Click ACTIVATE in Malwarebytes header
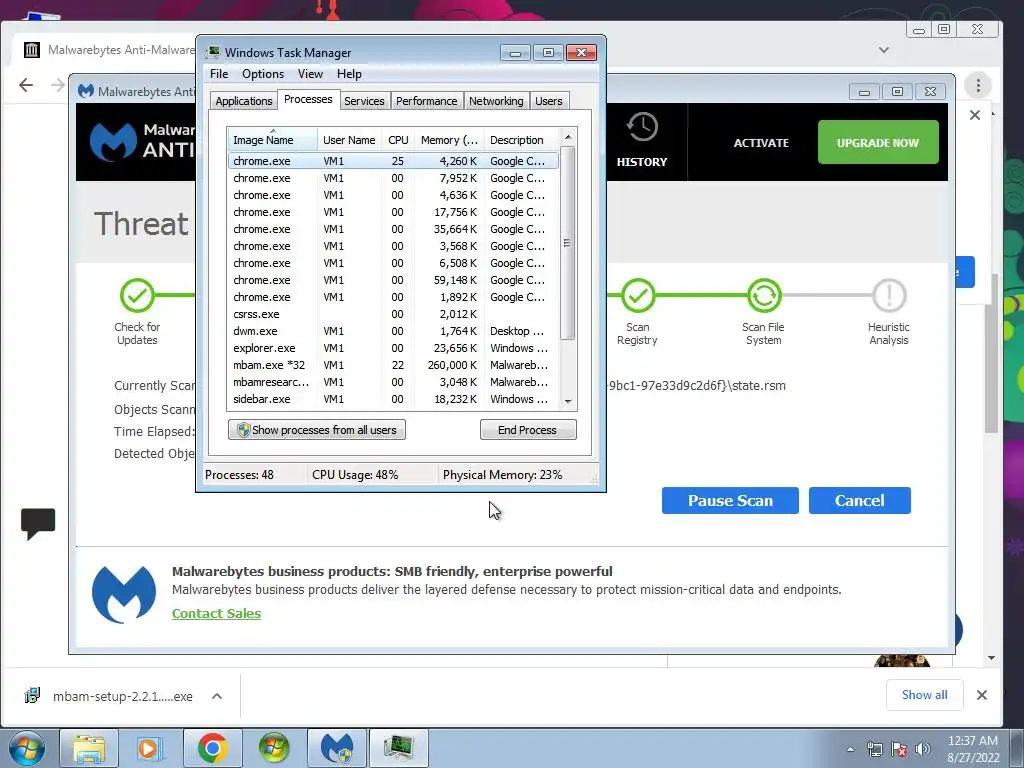1024x768 pixels. click(x=761, y=142)
